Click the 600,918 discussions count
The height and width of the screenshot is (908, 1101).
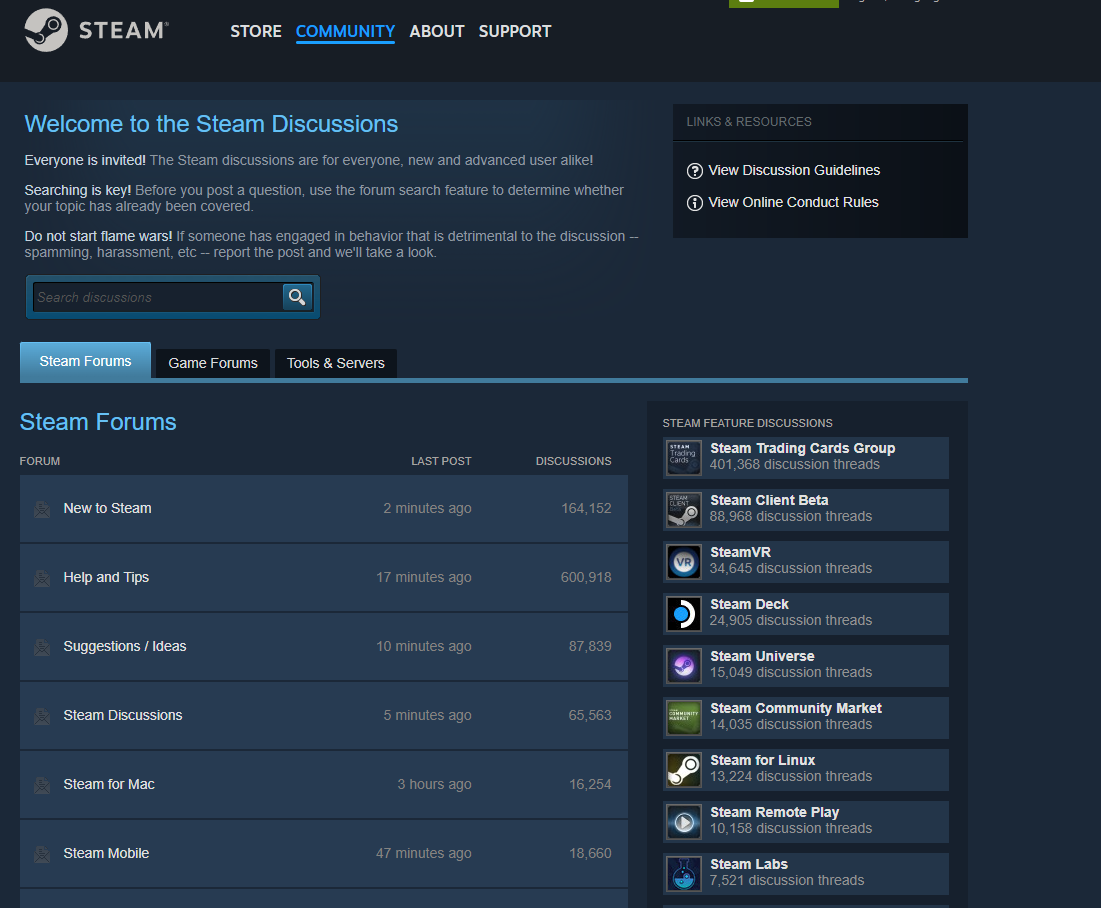[586, 577]
